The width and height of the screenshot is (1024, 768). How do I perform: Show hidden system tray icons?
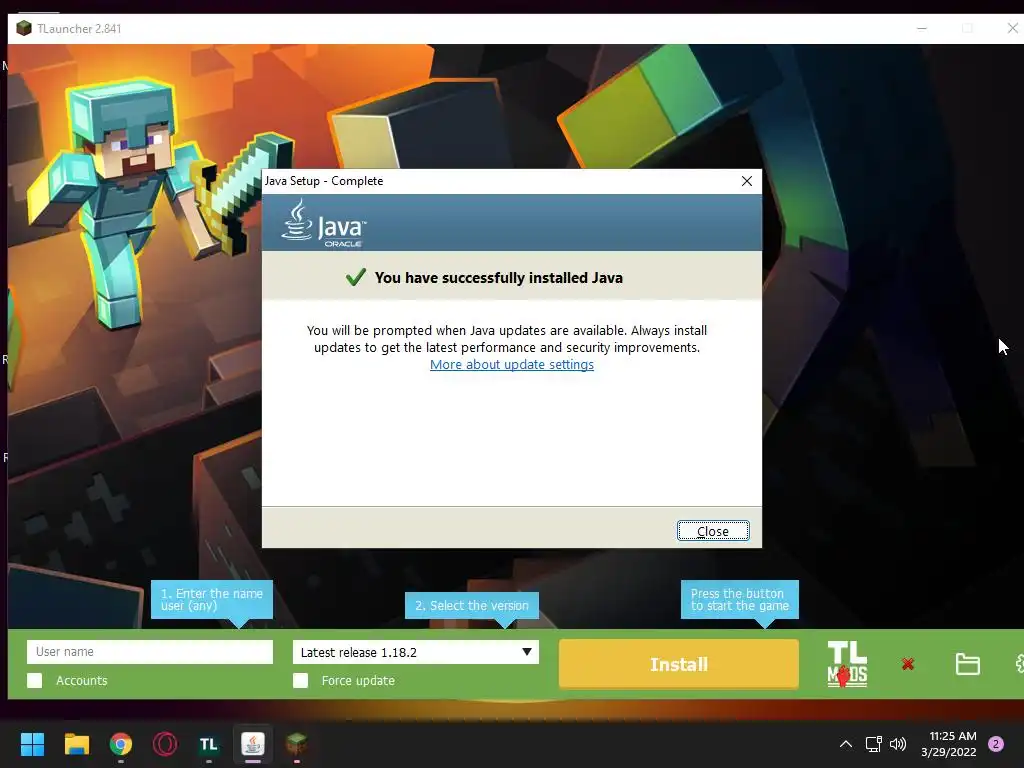(846, 744)
